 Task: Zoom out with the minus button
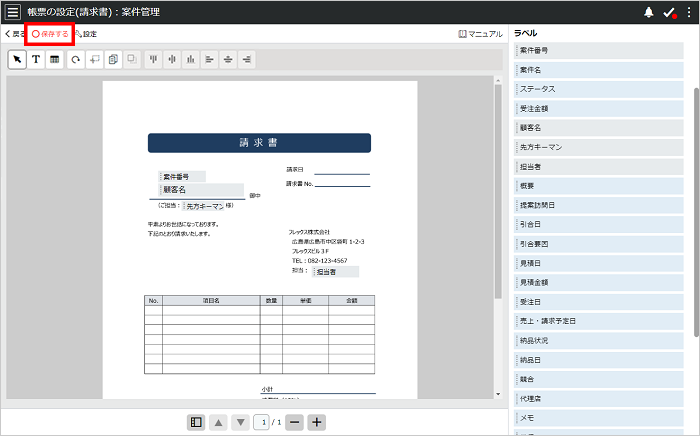tap(294, 422)
